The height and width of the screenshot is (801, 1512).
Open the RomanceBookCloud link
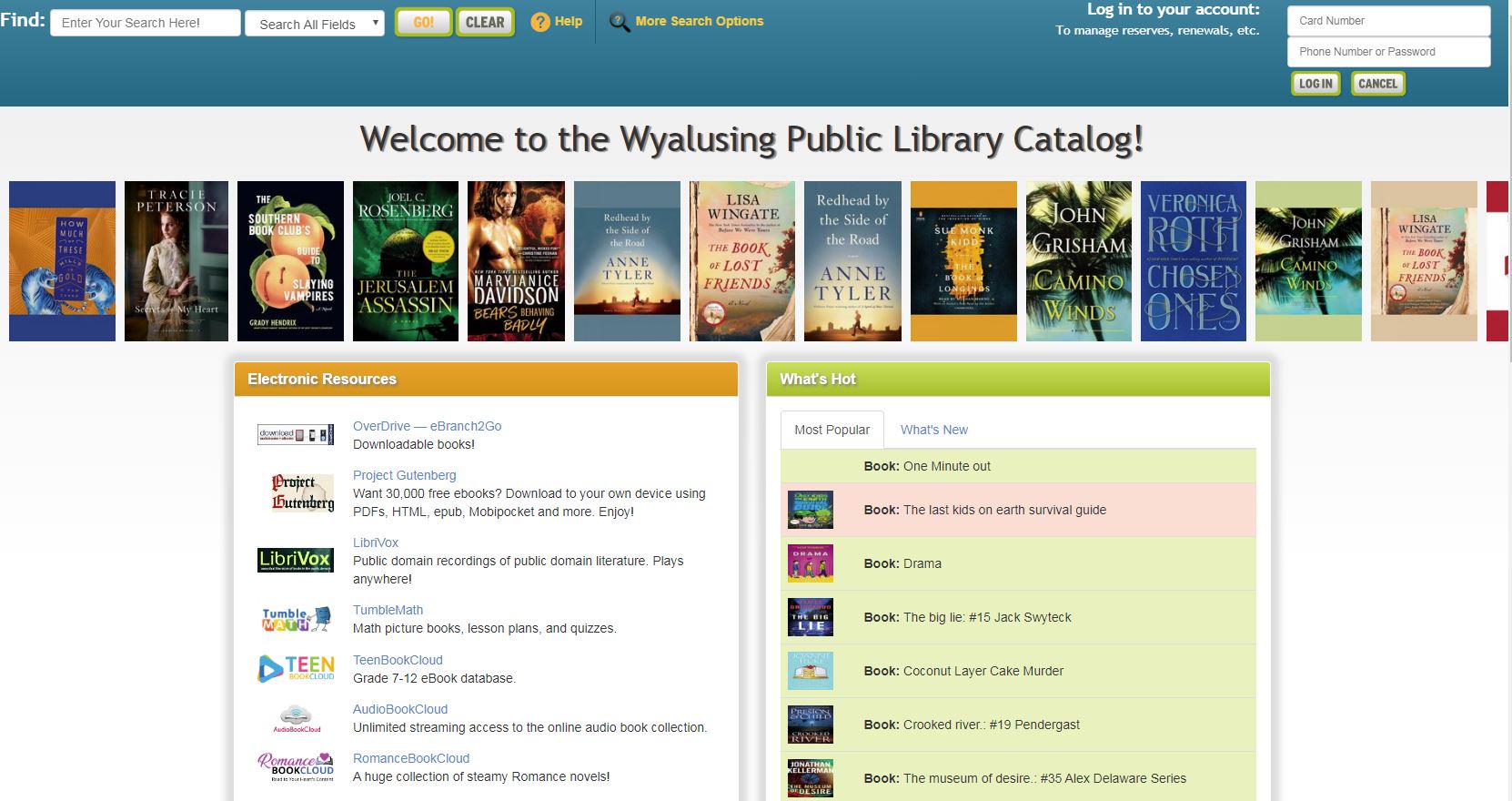[411, 758]
